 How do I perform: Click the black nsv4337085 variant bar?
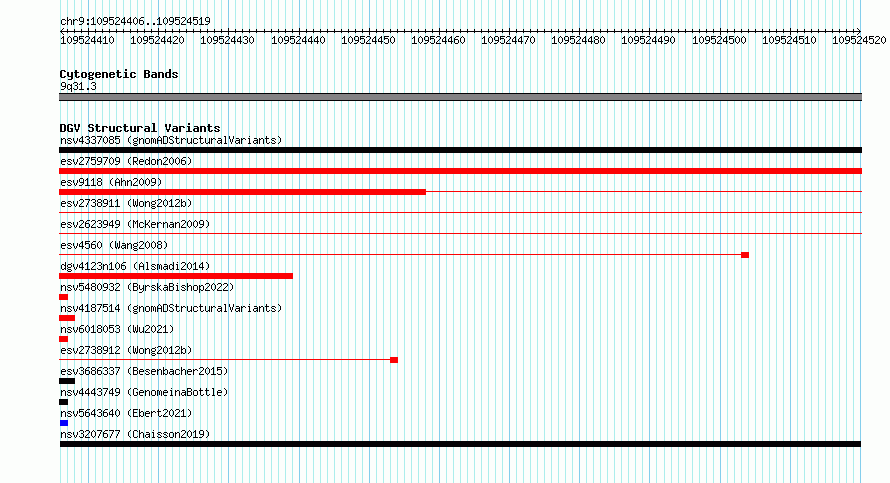click(460, 150)
